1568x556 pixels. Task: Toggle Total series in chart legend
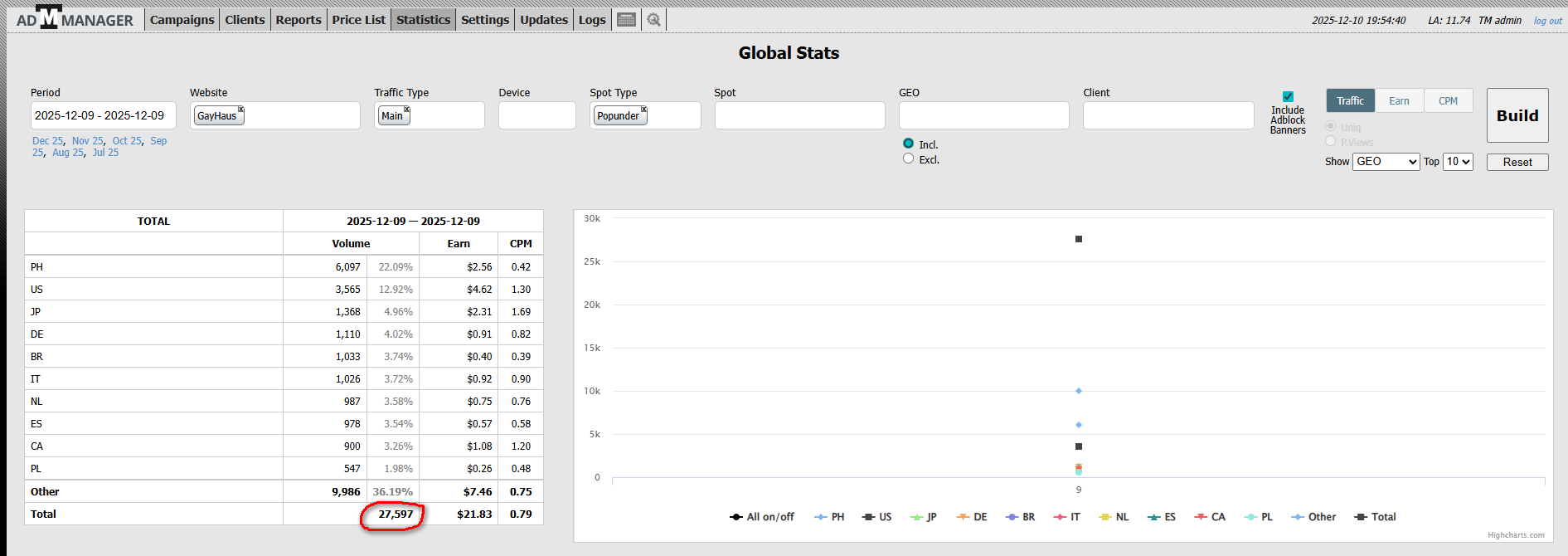pyautogui.click(x=1376, y=517)
